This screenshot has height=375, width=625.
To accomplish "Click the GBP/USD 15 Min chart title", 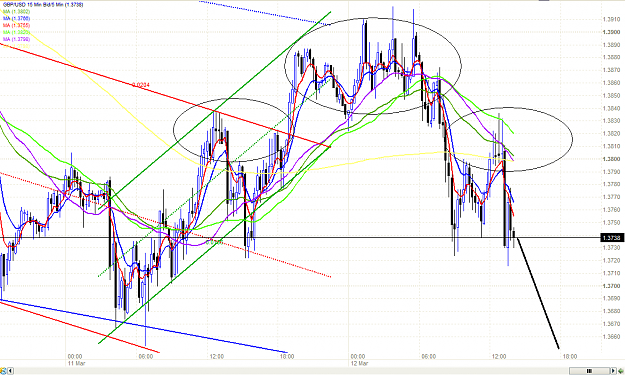I will coord(43,5).
